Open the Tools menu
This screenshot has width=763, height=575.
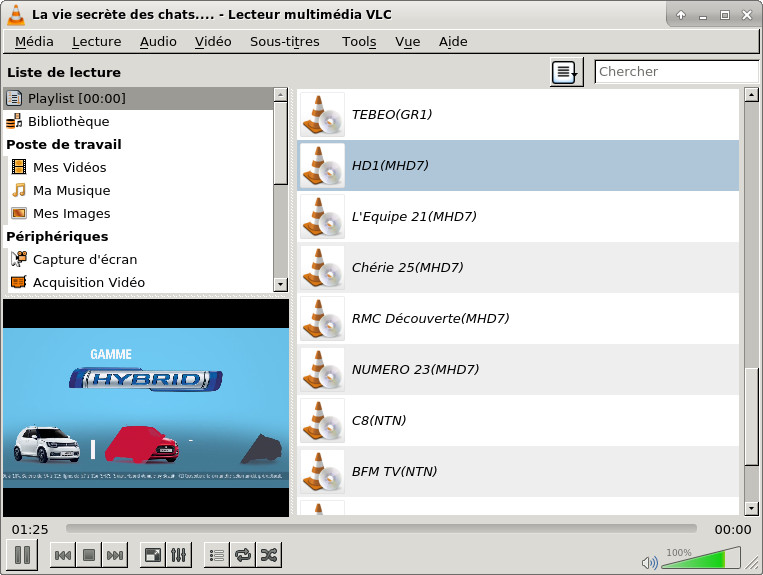coord(359,42)
